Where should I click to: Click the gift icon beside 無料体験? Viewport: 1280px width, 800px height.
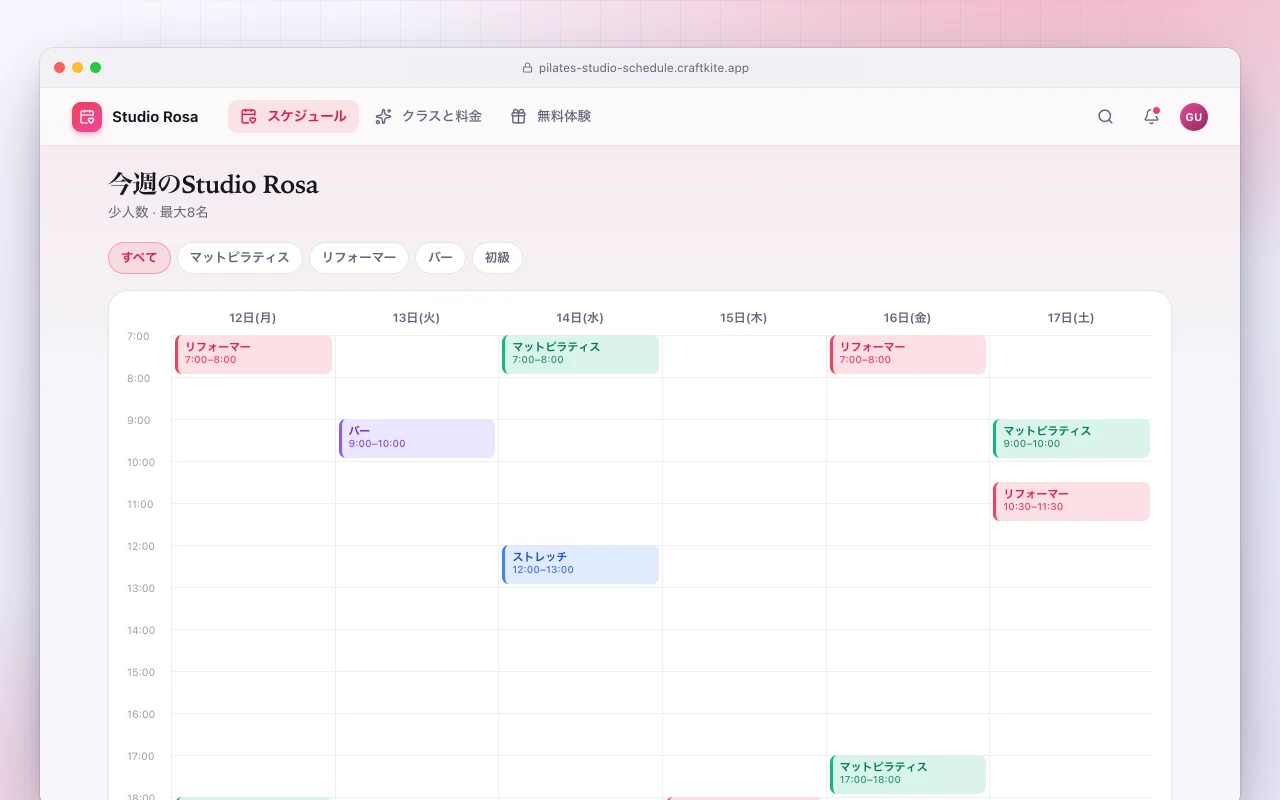pos(518,117)
